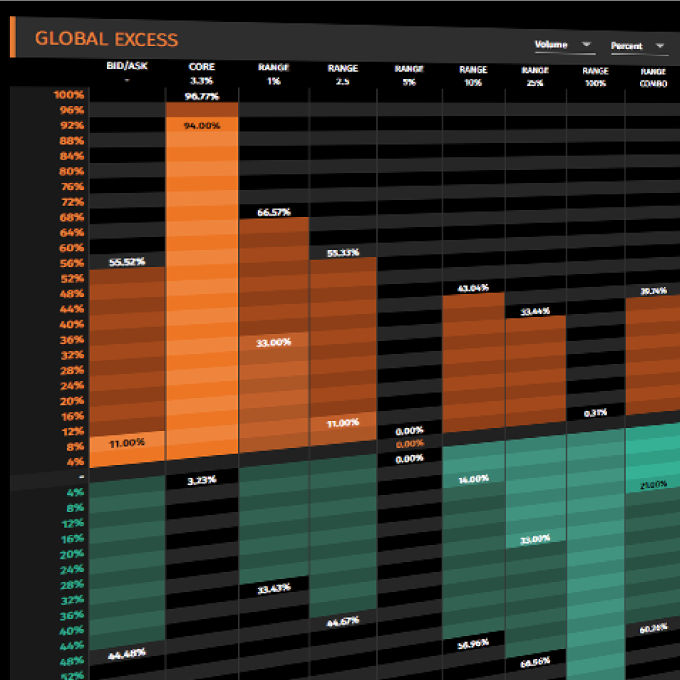680x680 pixels.
Task: Click the 80% axis label
Action: point(72,171)
